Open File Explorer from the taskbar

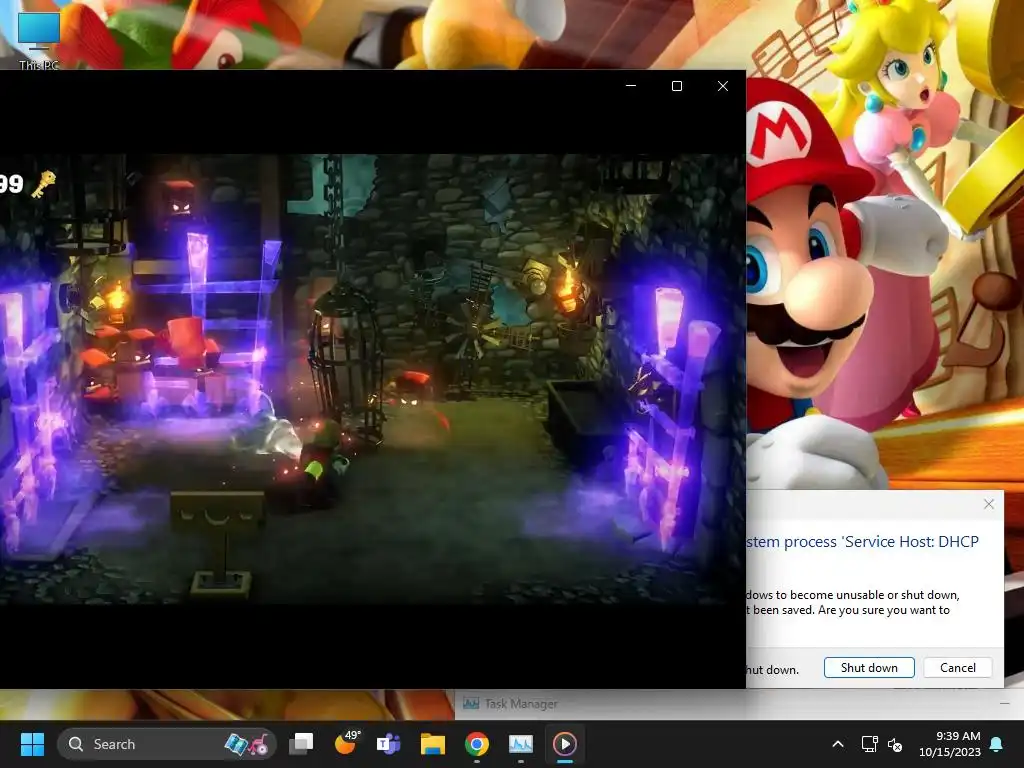click(432, 744)
